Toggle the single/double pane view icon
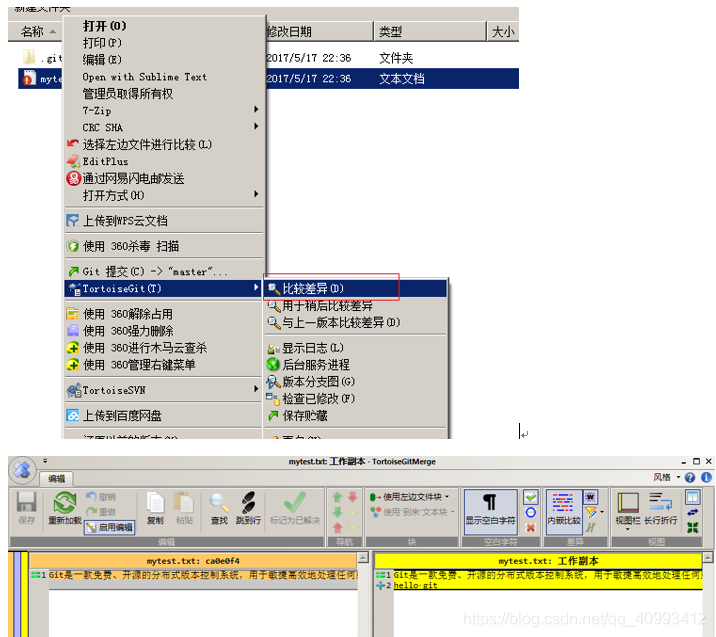Image resolution: width=716 pixels, height=637 pixels. [x=693, y=497]
